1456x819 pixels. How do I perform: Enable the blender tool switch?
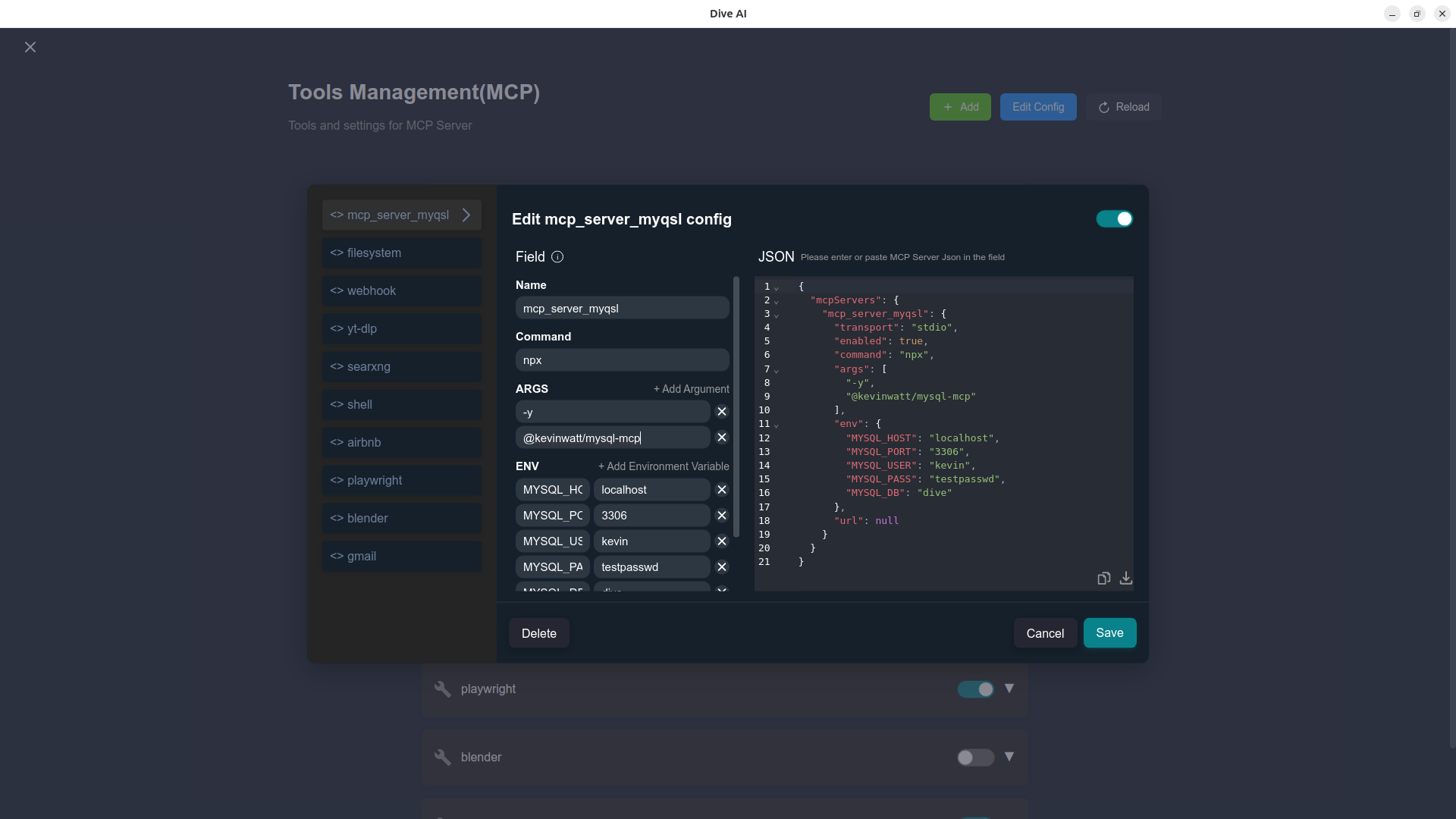coord(975,758)
